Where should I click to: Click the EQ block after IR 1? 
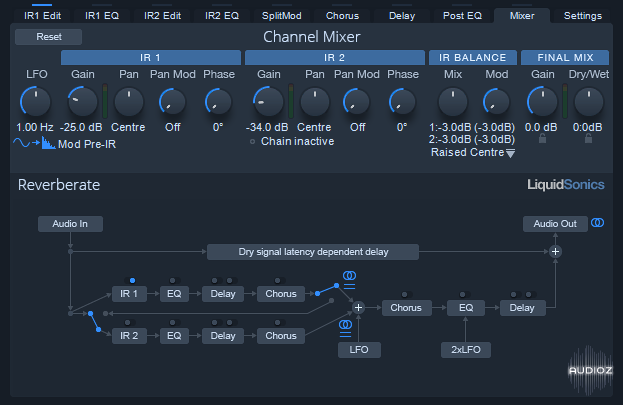174,294
